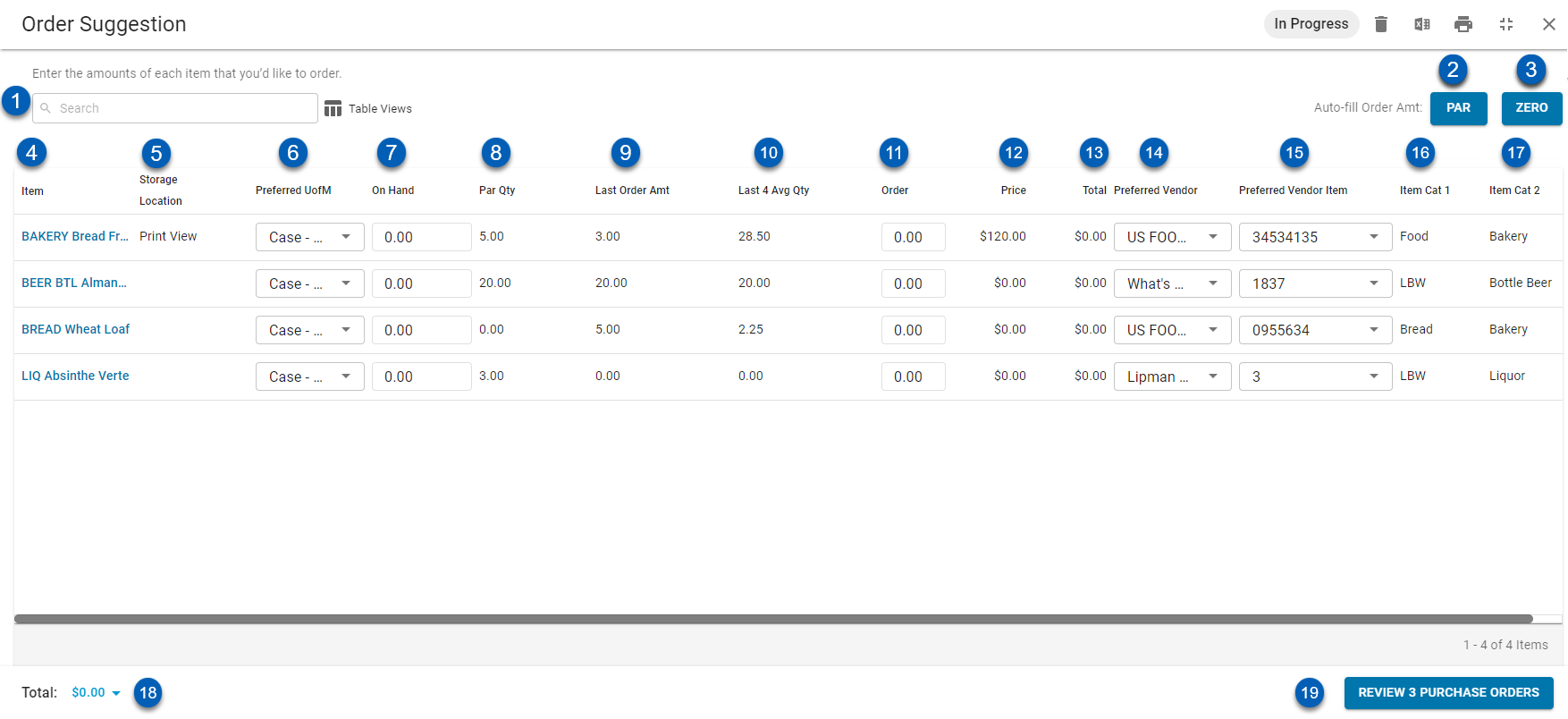Open vendor item 0955634 dropdown
Viewport: 1568px width, 719px height.
point(1315,330)
